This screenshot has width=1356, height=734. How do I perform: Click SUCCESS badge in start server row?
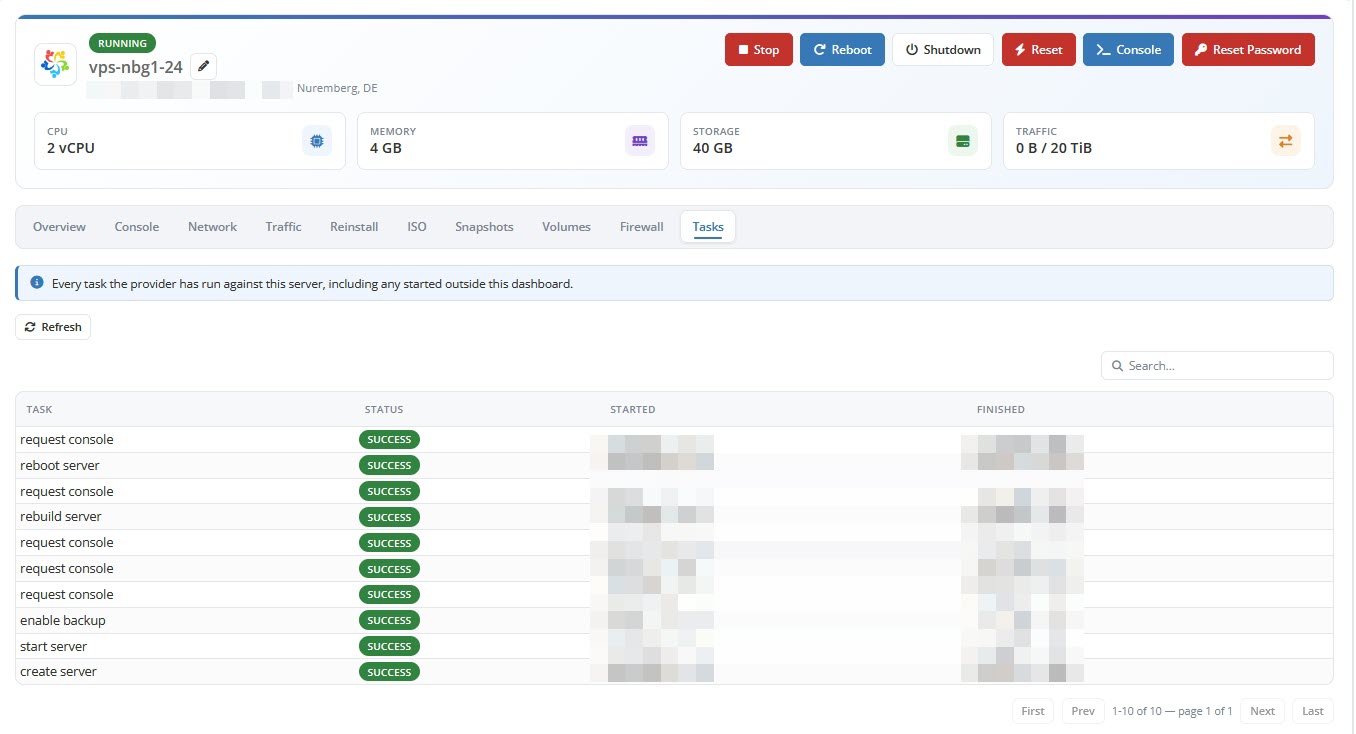(389, 647)
